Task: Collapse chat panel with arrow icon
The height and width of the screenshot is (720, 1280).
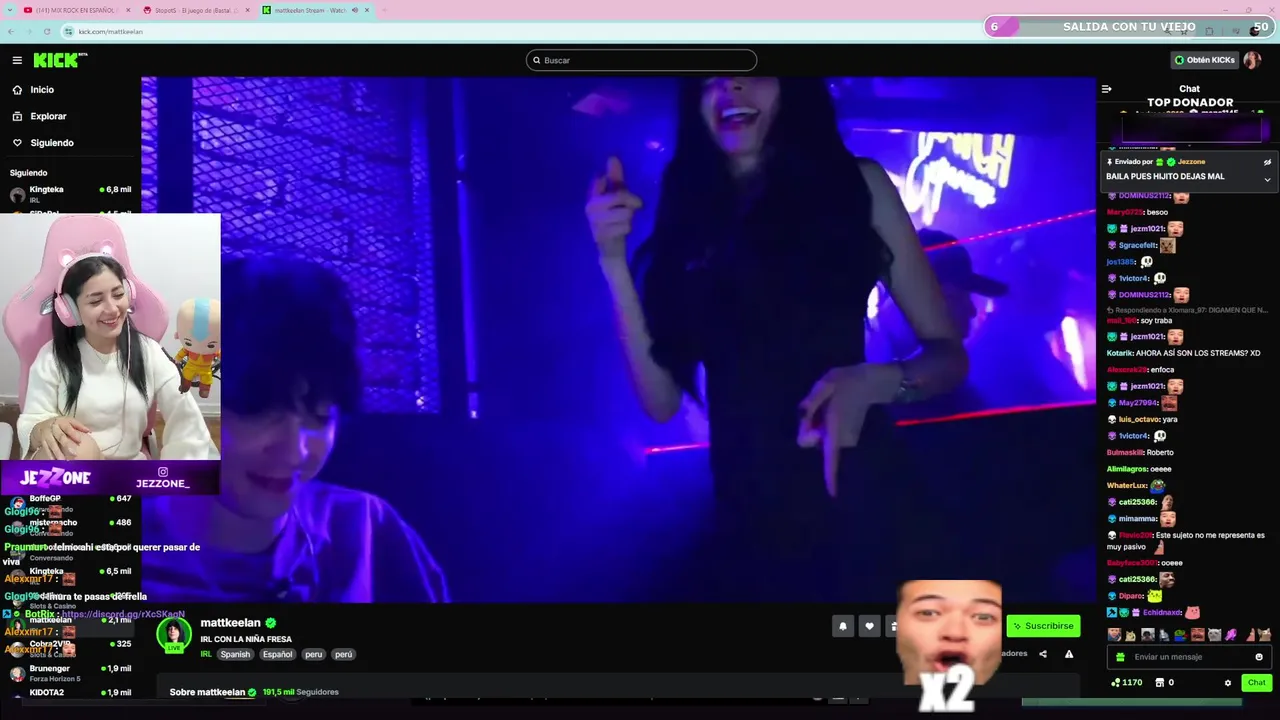Action: click(x=1106, y=89)
